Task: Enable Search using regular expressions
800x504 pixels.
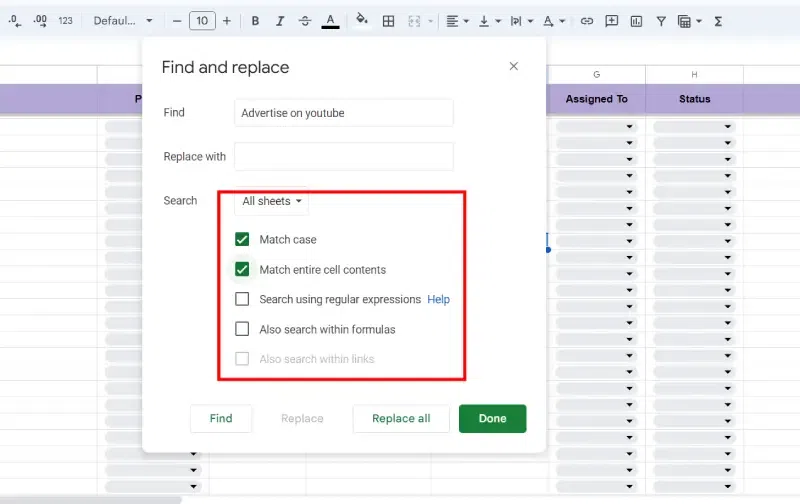Action: [242, 299]
